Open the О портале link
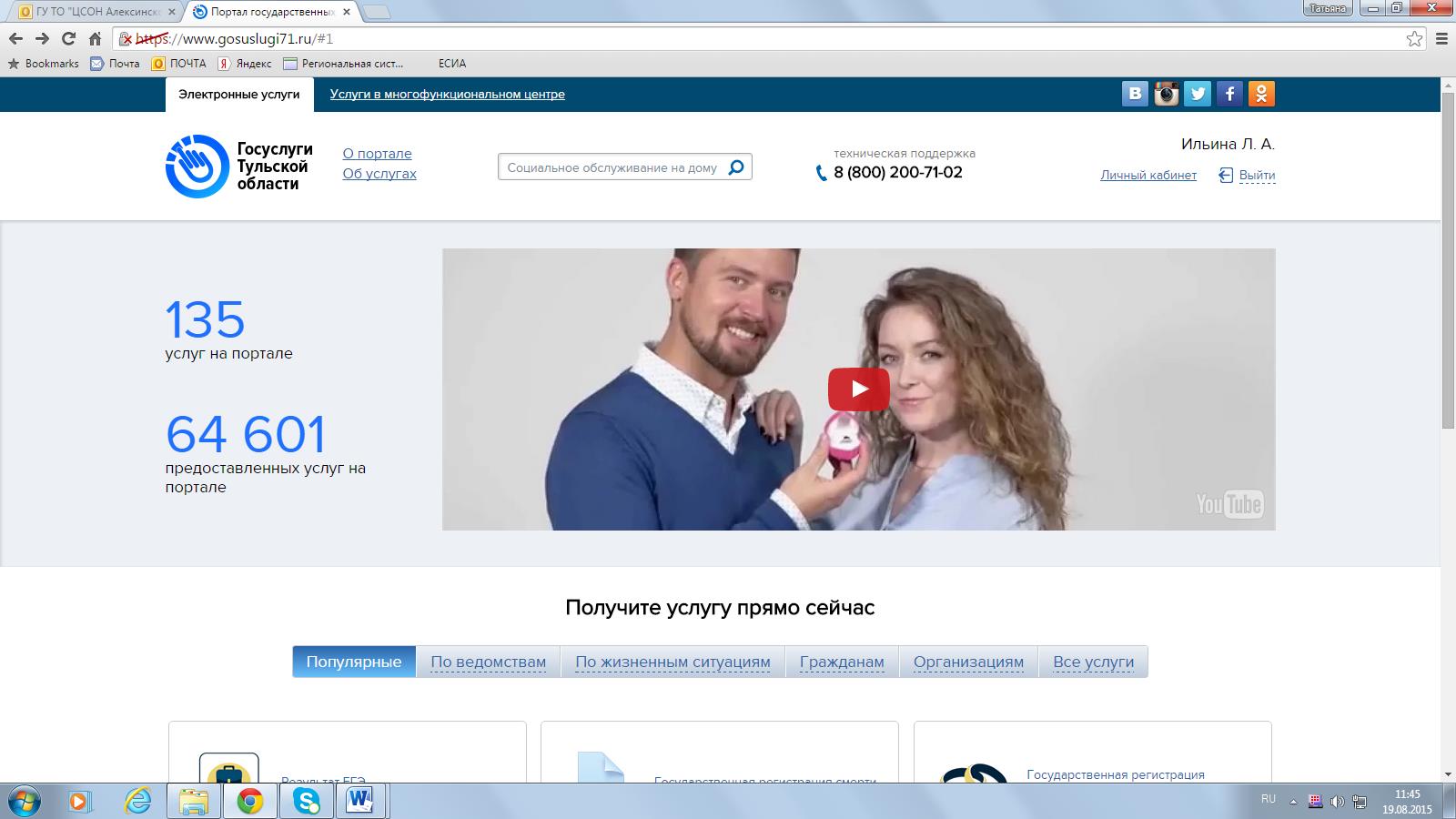The width and height of the screenshot is (1456, 819). point(377,154)
